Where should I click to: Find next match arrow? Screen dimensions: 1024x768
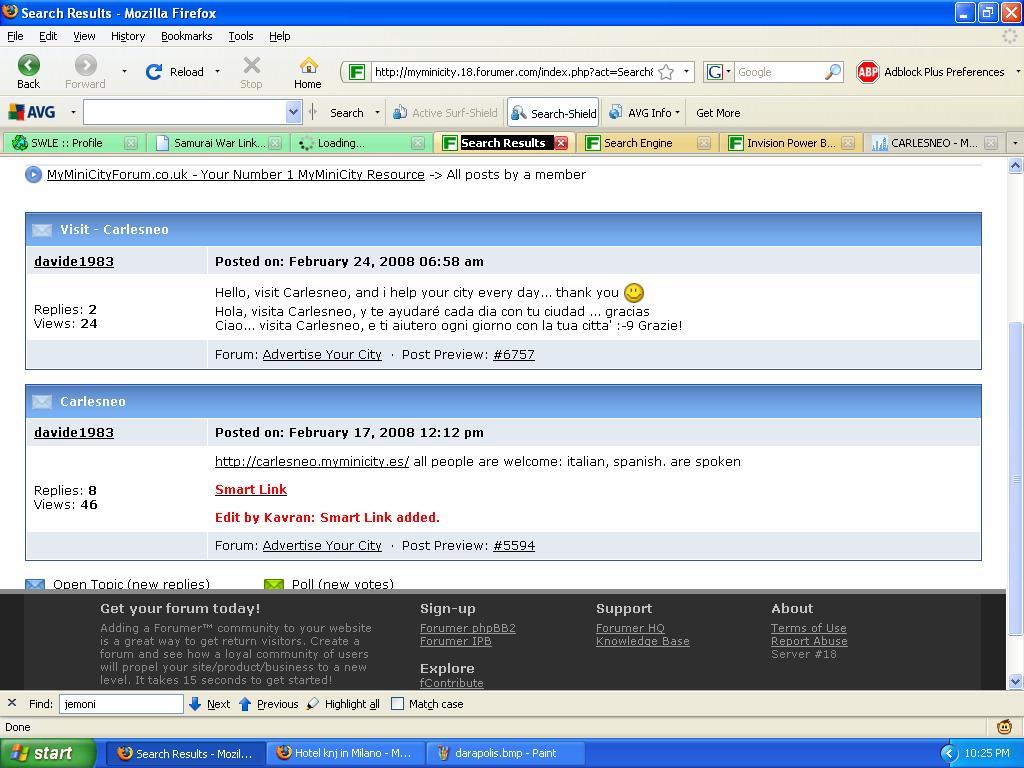click(x=196, y=704)
